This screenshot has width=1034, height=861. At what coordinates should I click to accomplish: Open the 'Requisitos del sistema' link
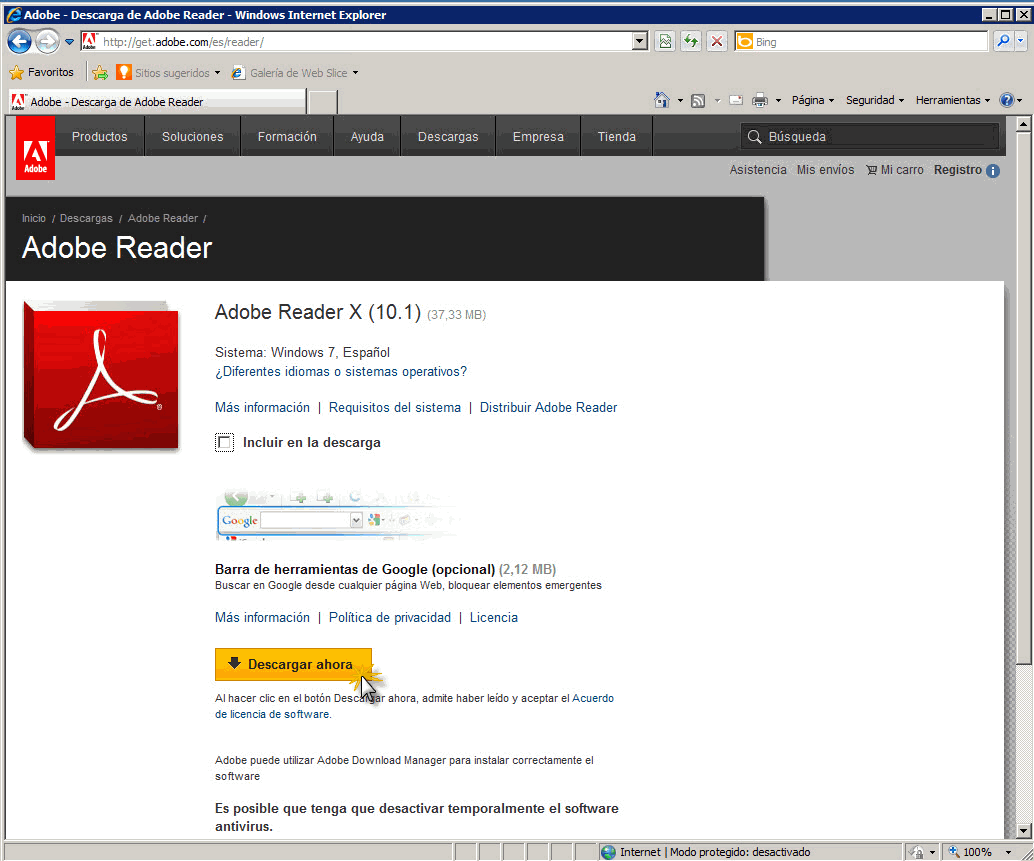click(395, 407)
